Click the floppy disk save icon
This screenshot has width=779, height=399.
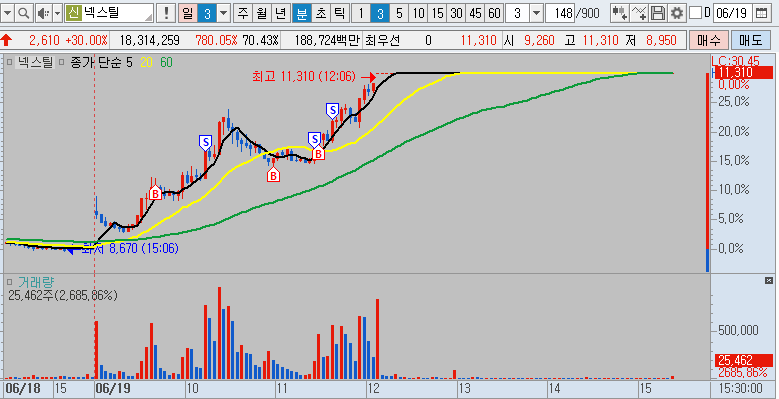pos(658,13)
